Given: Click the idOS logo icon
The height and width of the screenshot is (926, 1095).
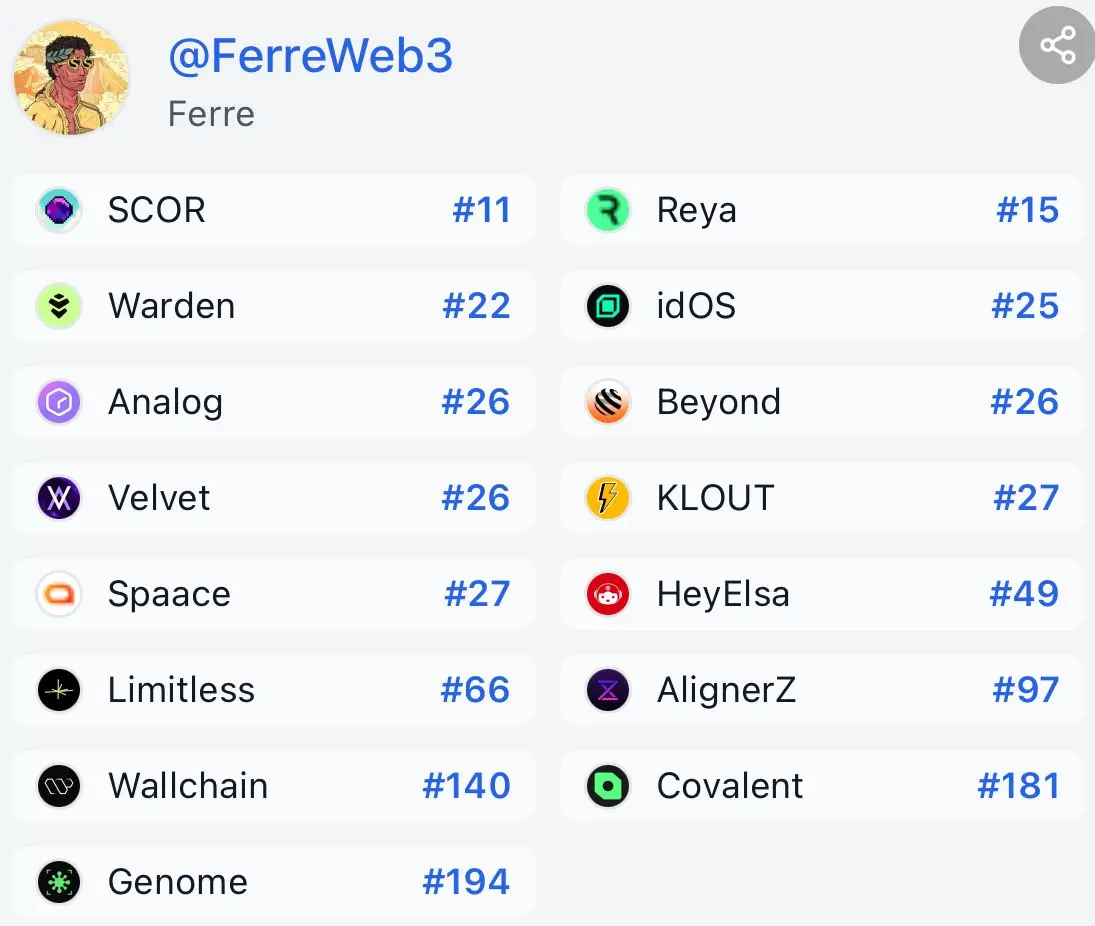Looking at the screenshot, I should pos(608,307).
